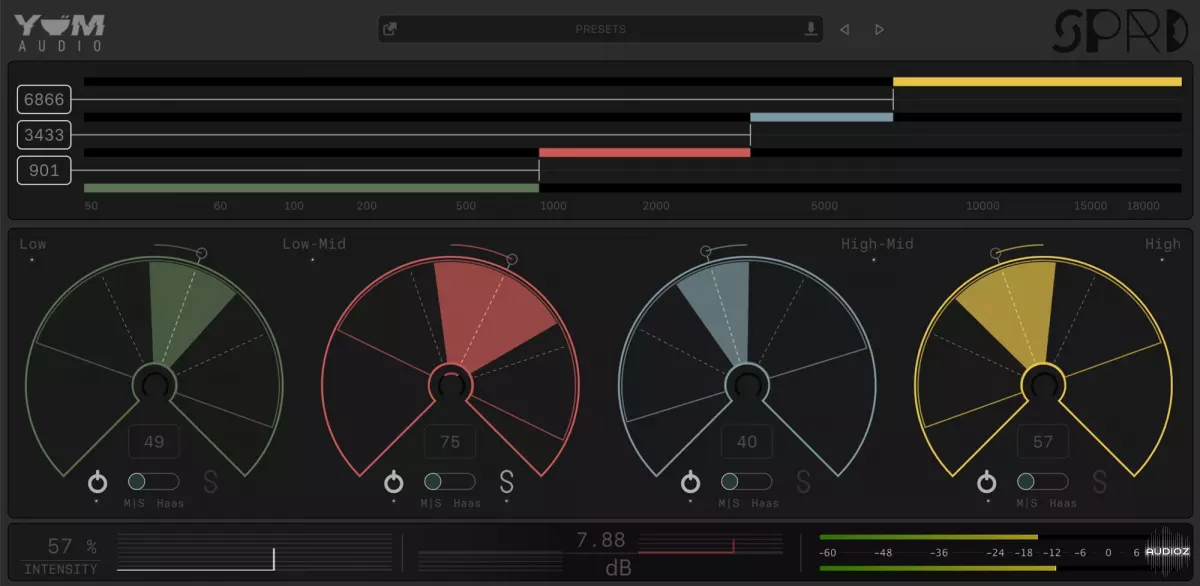
Task: Solo the High-Mid band with its S icon
Action: (803, 482)
